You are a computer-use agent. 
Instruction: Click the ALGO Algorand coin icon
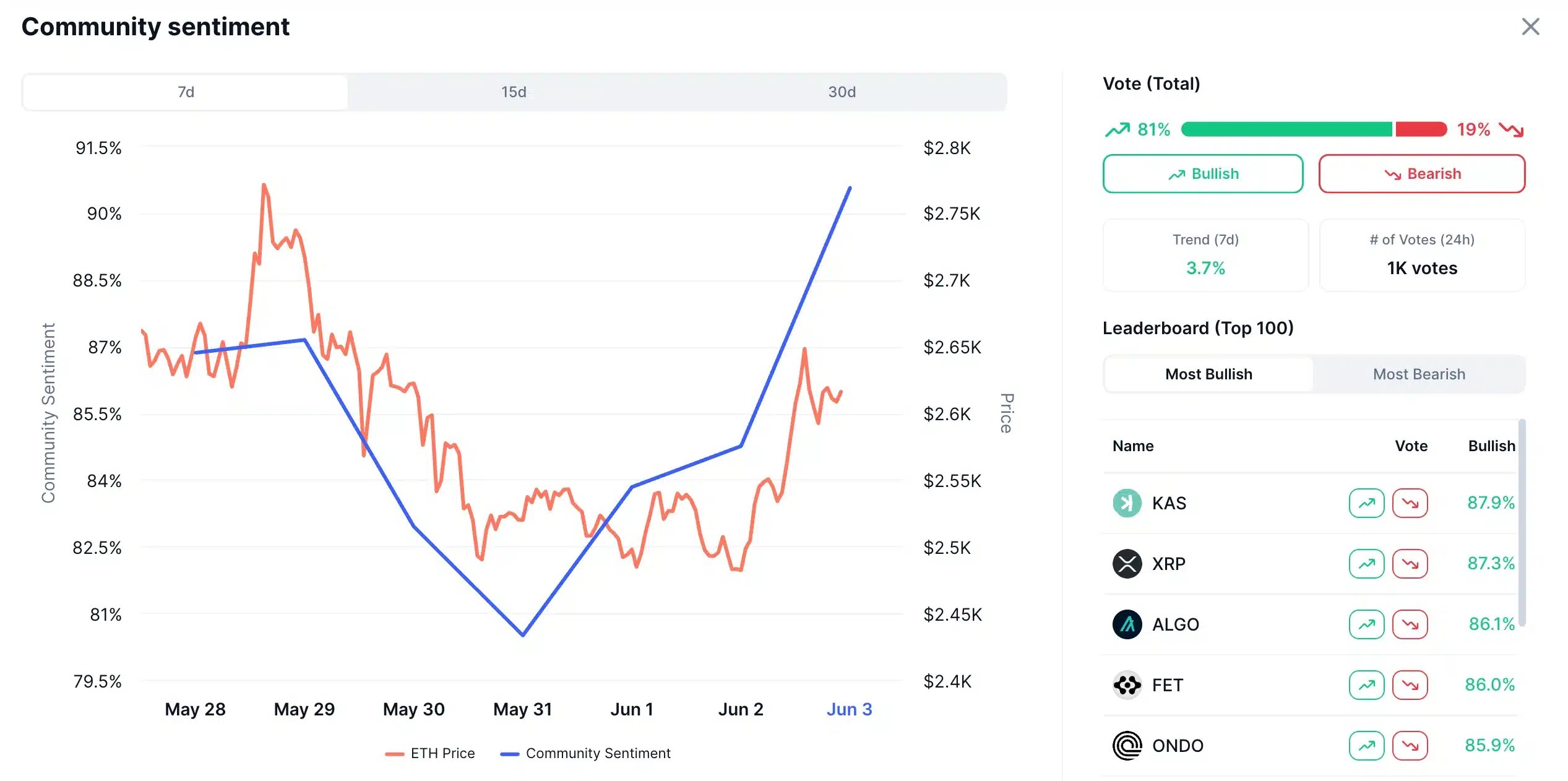point(1126,624)
